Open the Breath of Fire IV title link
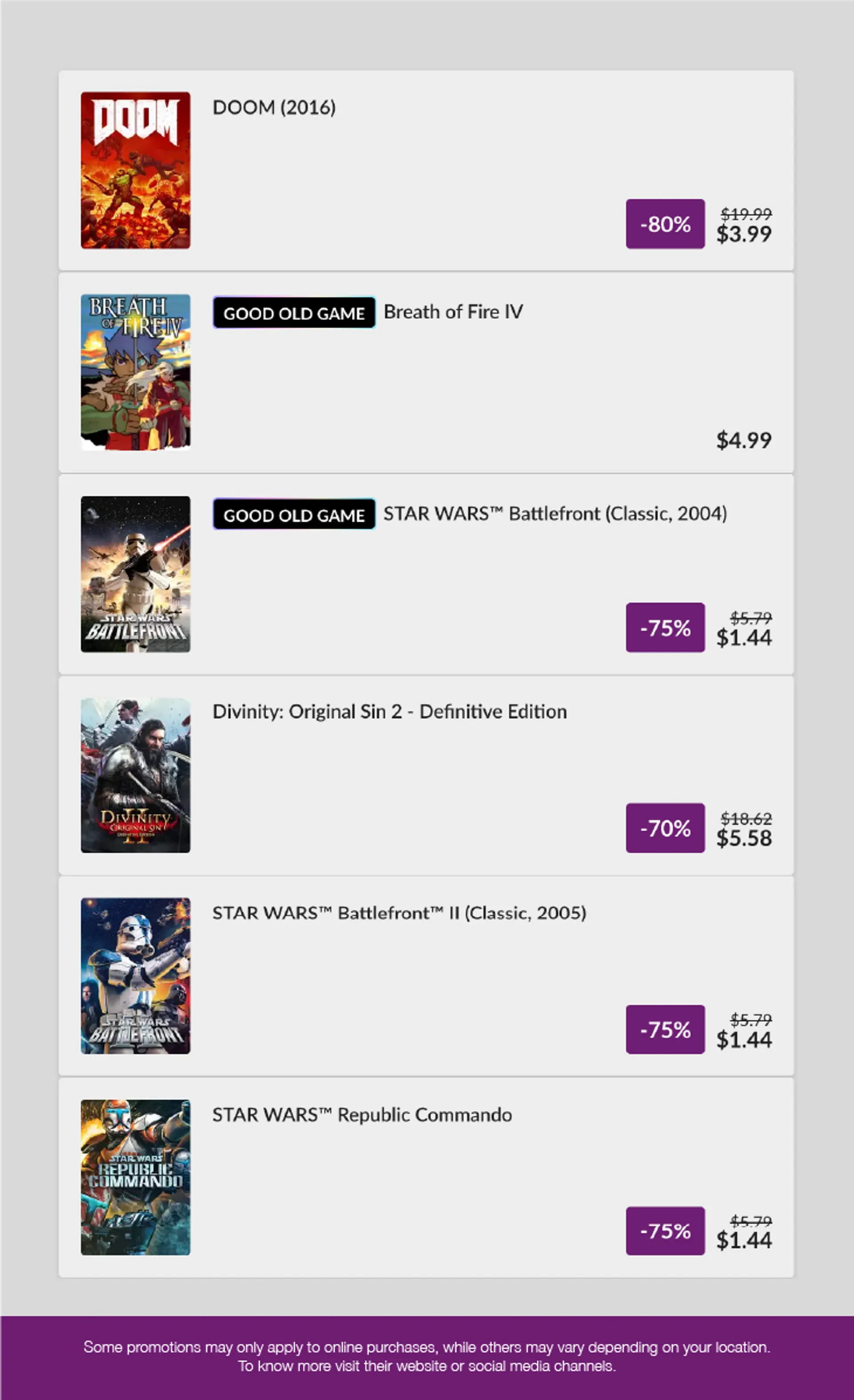Image resolution: width=854 pixels, height=1400 pixels. [x=453, y=312]
